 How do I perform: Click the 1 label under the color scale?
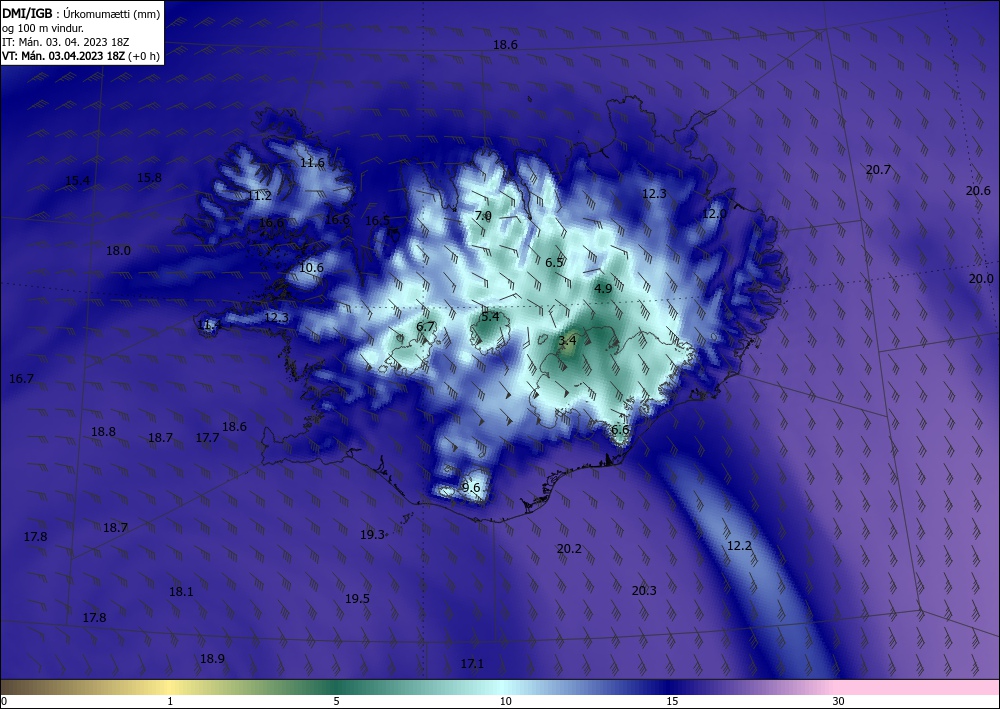(170, 701)
